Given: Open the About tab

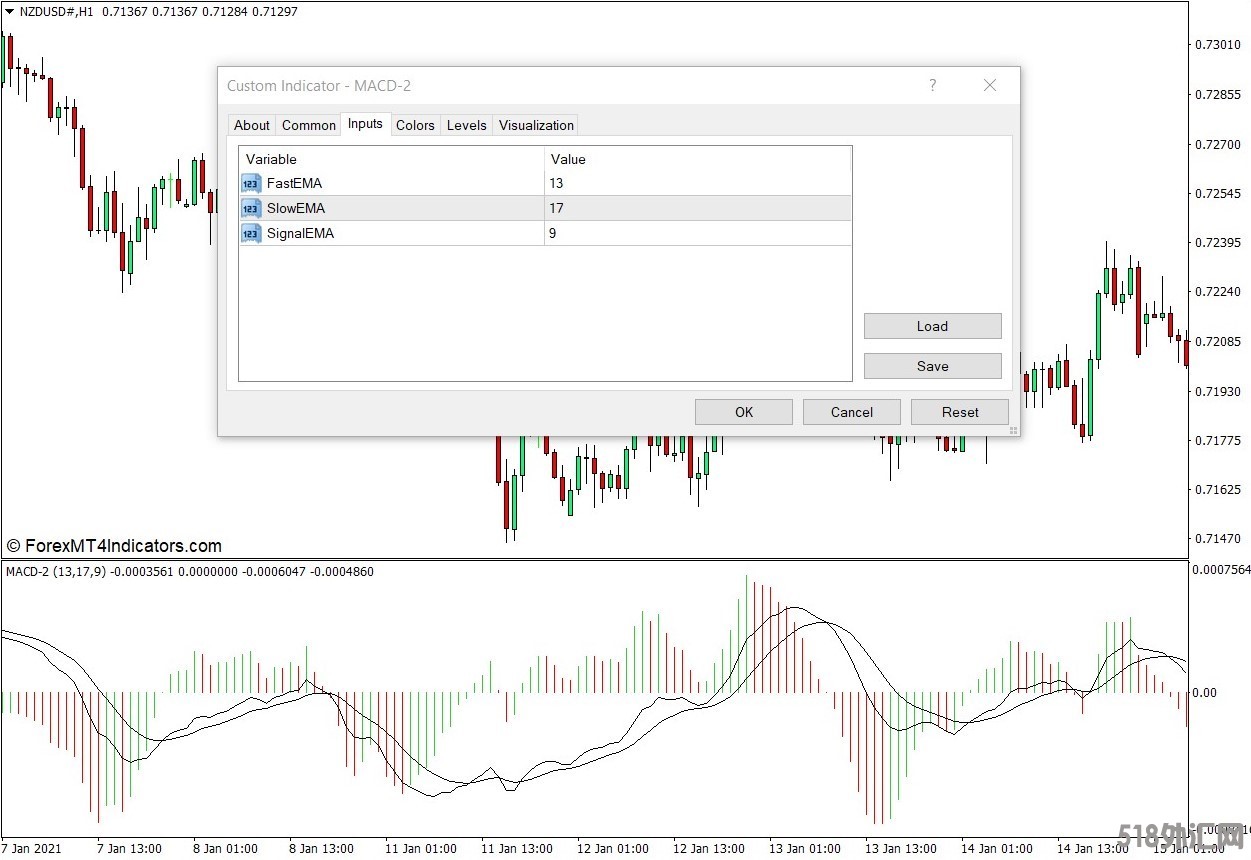Looking at the screenshot, I should coord(251,125).
